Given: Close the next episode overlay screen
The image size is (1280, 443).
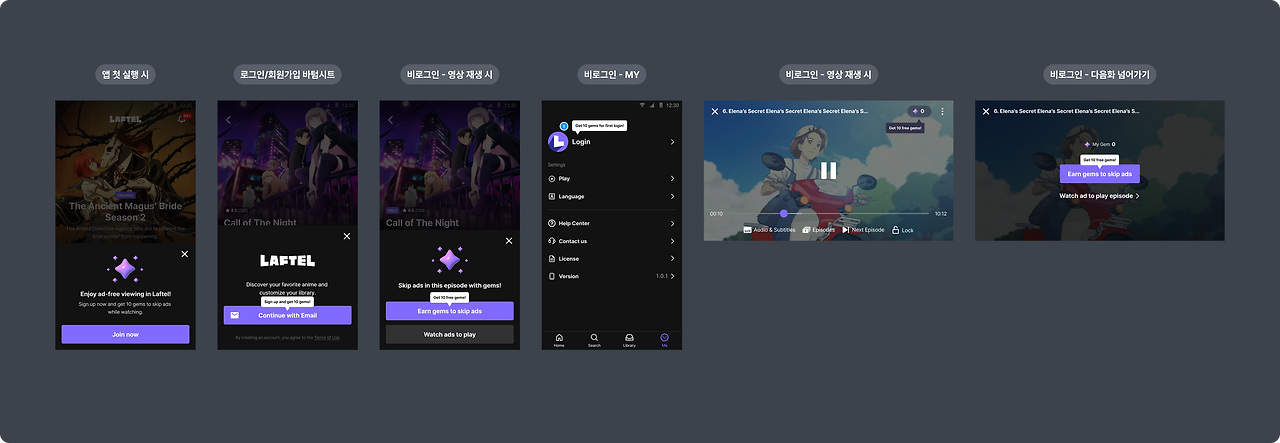Looking at the screenshot, I should click(x=985, y=111).
